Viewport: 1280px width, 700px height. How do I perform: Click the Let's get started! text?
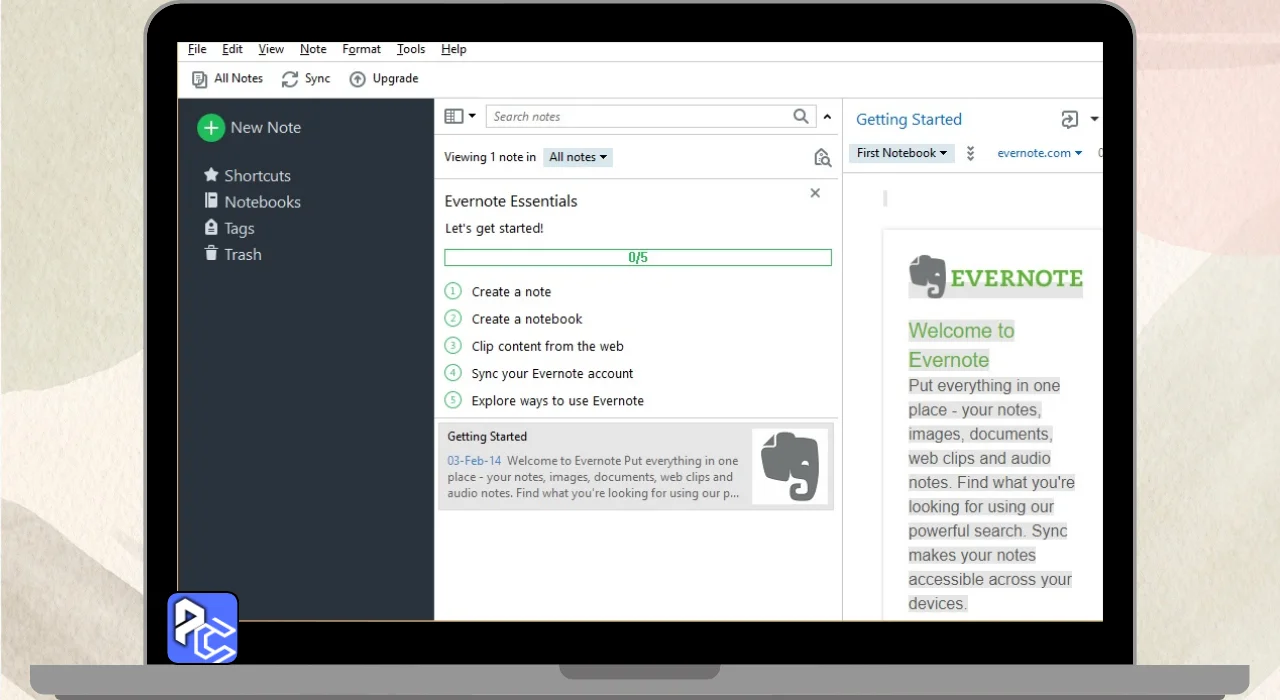click(x=494, y=228)
